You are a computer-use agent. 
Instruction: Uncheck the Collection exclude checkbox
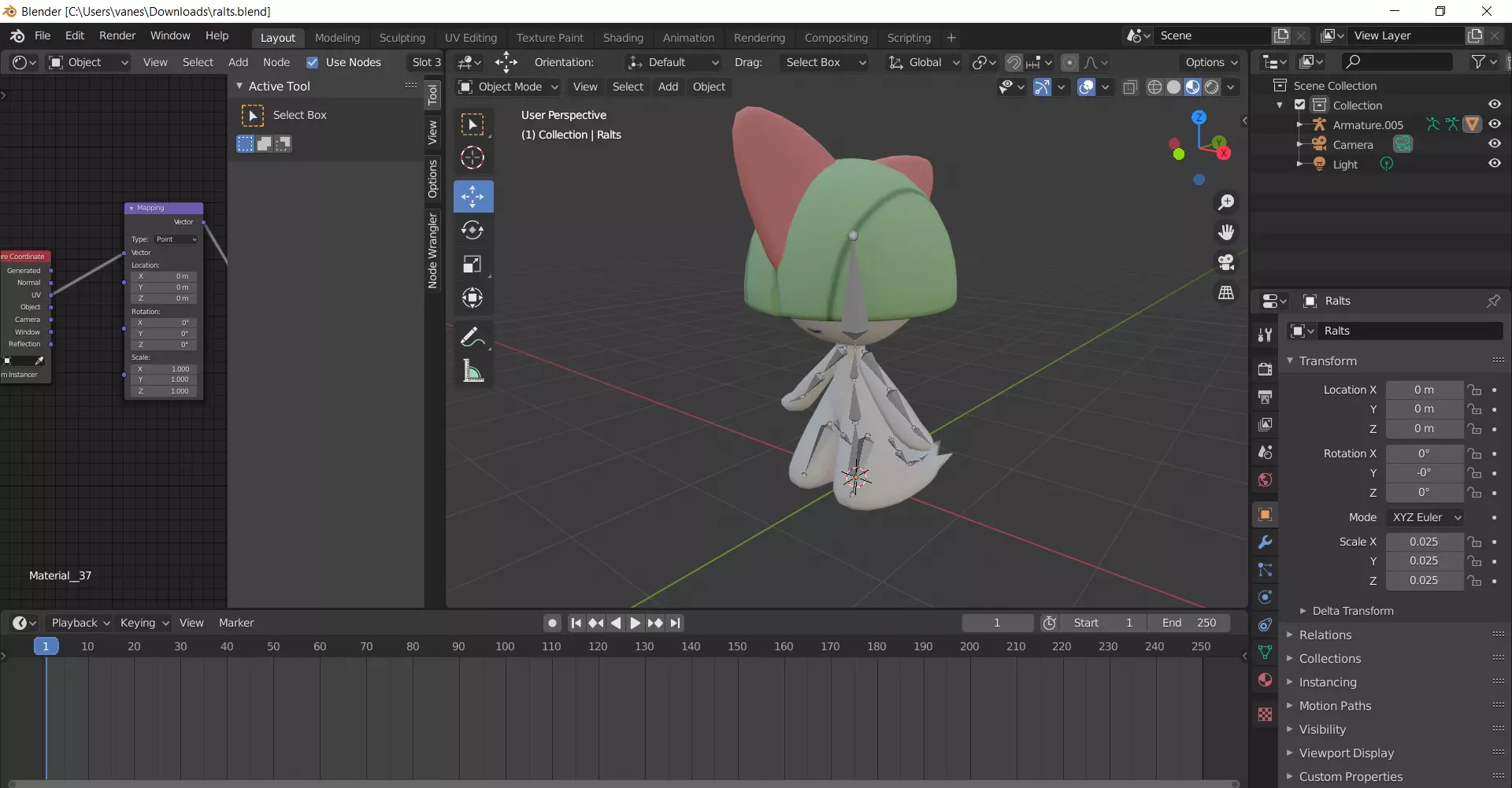(x=1300, y=105)
